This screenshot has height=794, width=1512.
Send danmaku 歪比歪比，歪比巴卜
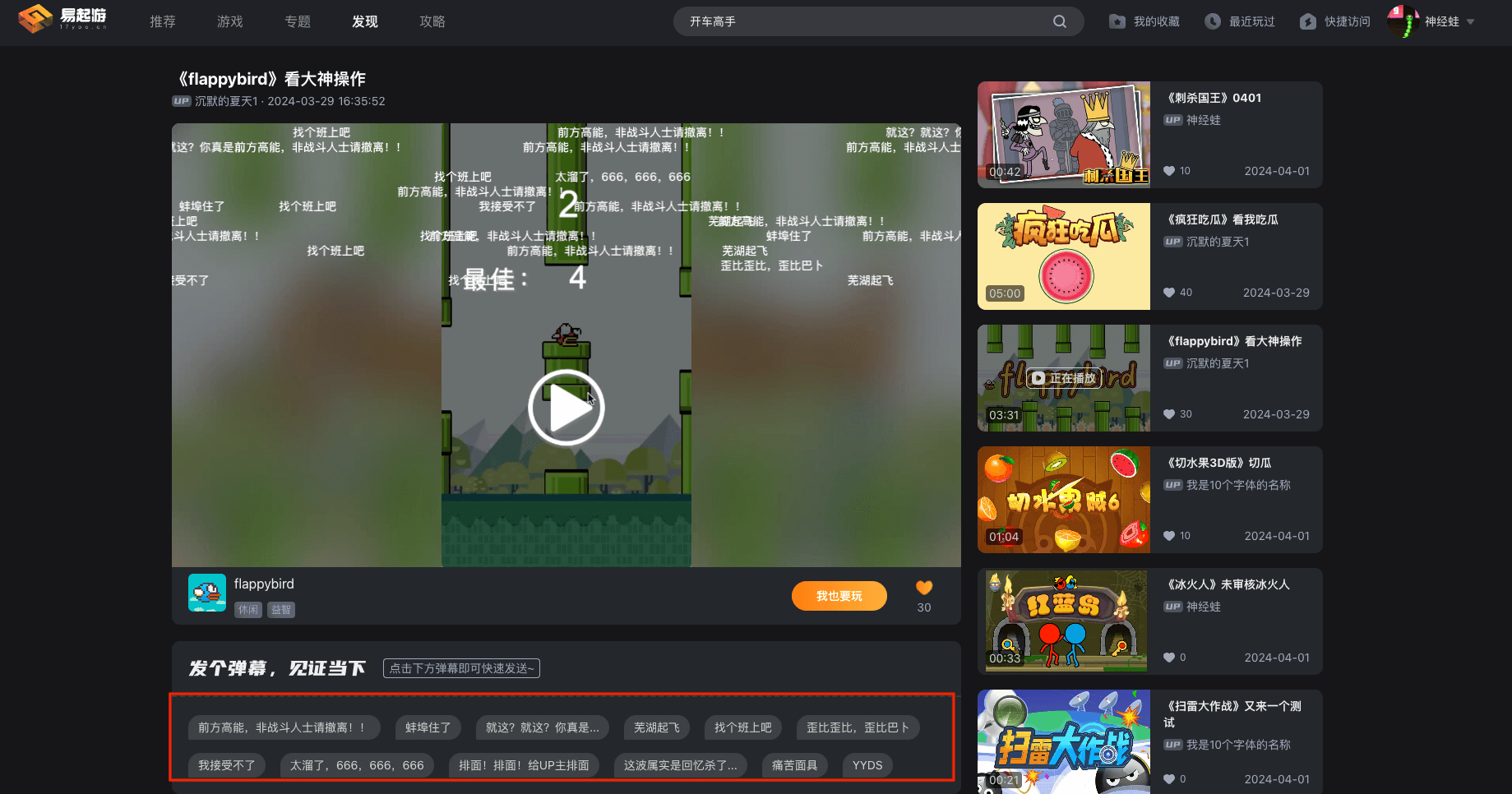(x=858, y=727)
